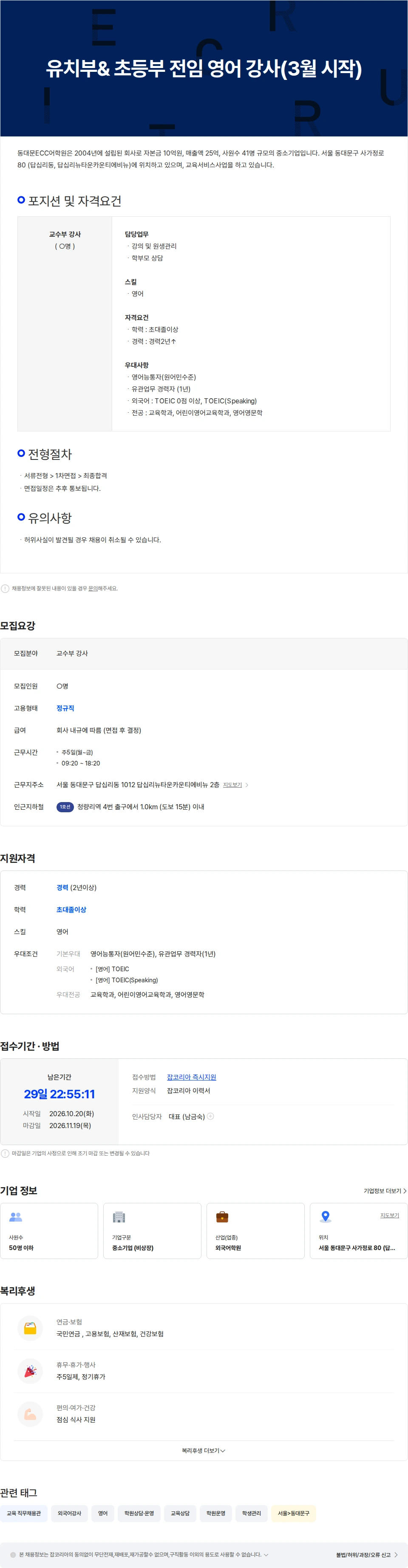The width and height of the screenshot is (408, 1568).
Task: Select the 영어 tag
Action: (x=103, y=1514)
